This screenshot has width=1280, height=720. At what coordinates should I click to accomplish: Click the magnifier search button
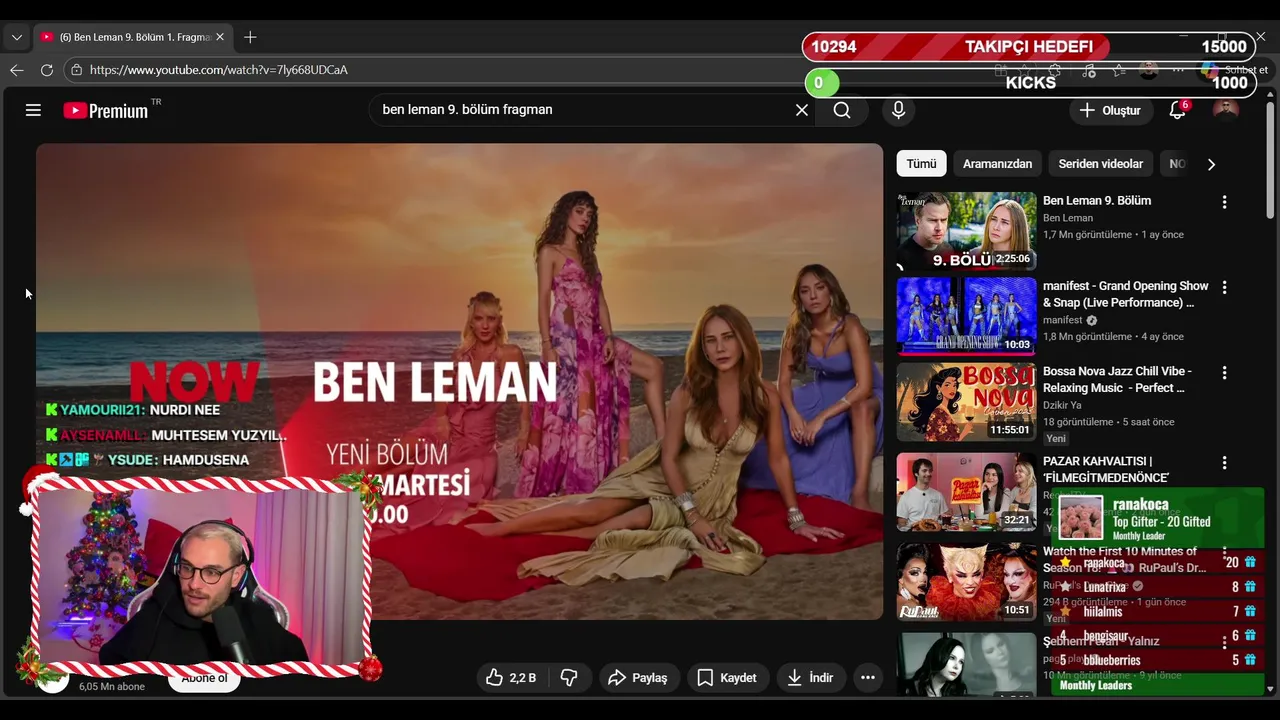(842, 110)
